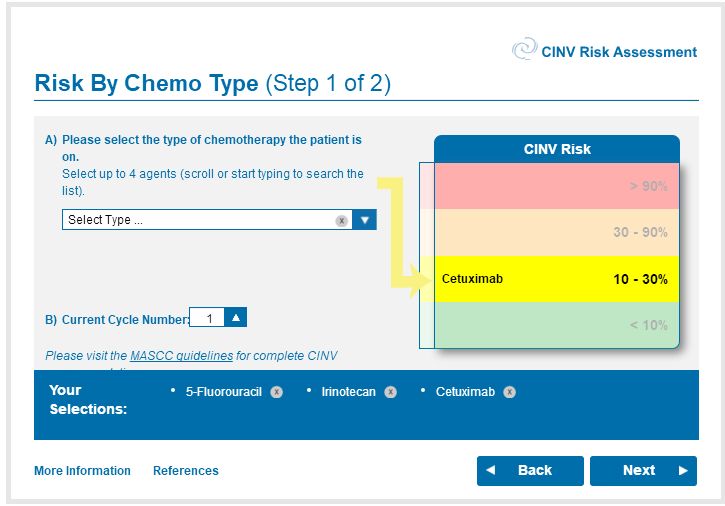The image size is (725, 506).
Task: Click the Current Cycle Number field
Action: point(208,319)
